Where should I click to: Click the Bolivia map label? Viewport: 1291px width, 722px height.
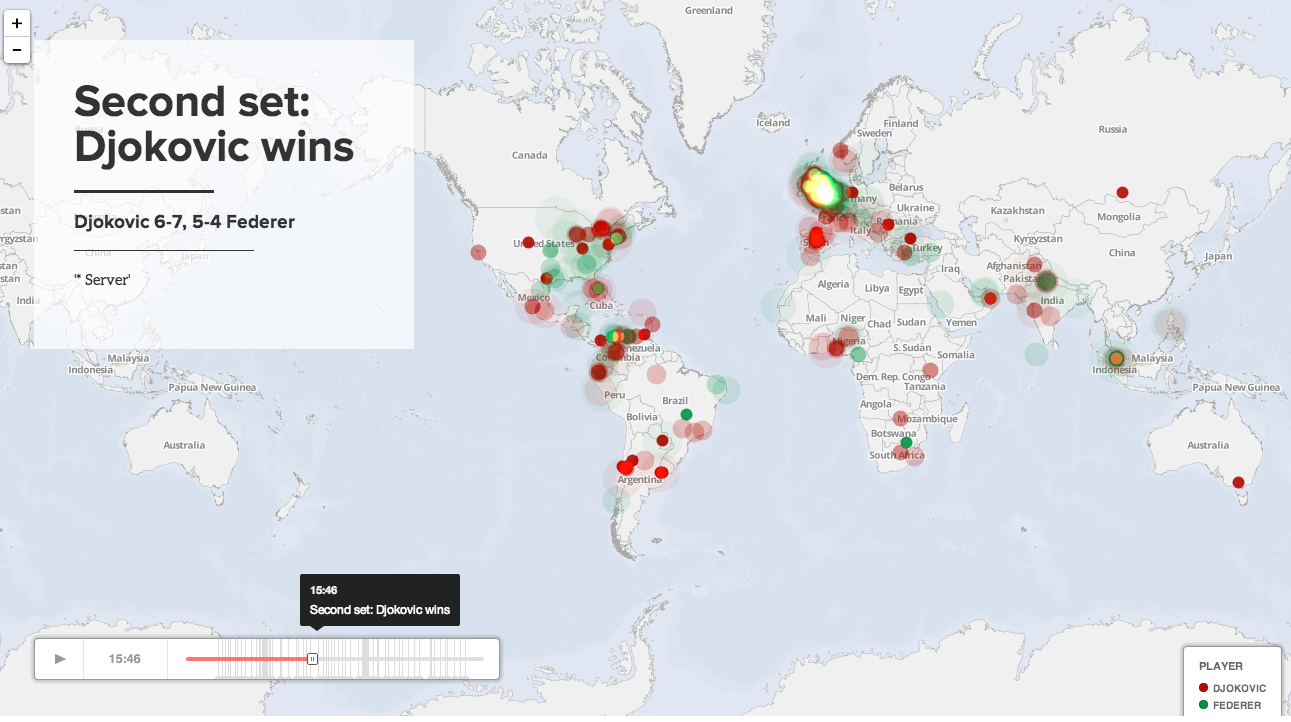(x=642, y=416)
